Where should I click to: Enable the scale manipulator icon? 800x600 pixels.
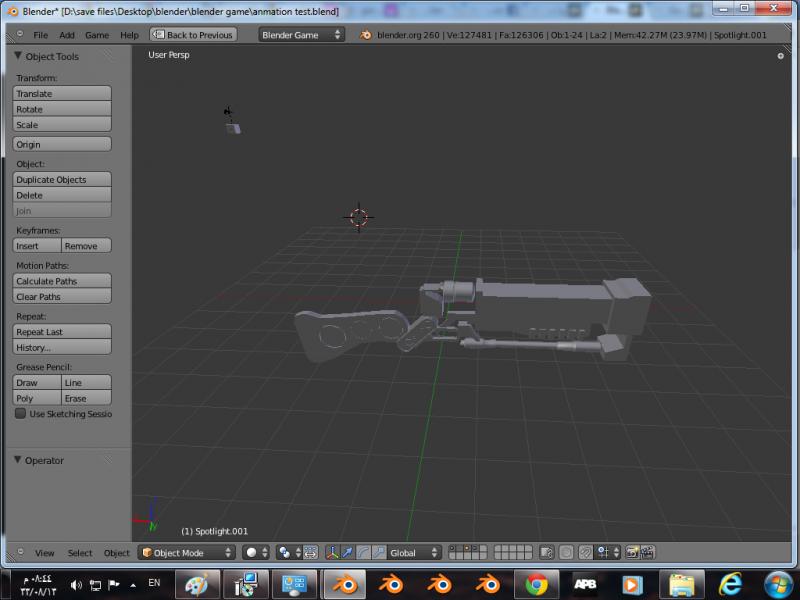379,553
